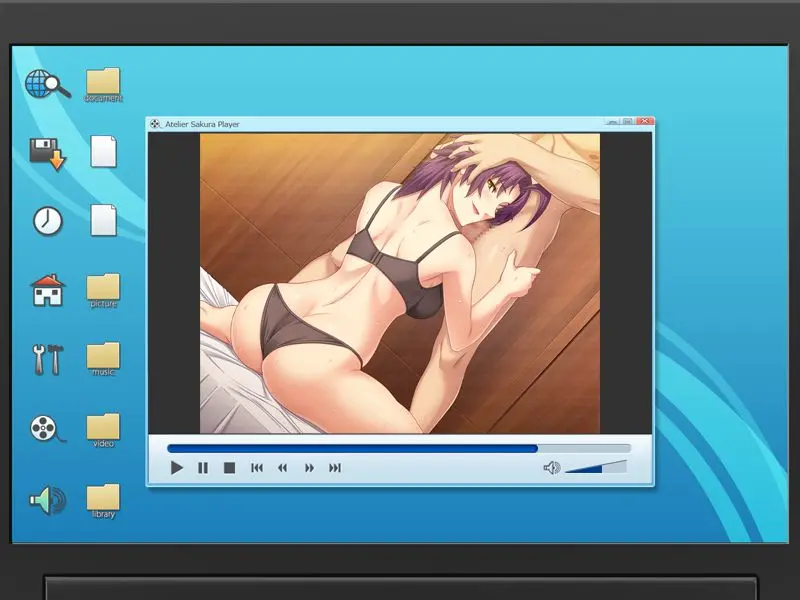Open the library folder
Screen dimensions: 800x600
[x=103, y=501]
